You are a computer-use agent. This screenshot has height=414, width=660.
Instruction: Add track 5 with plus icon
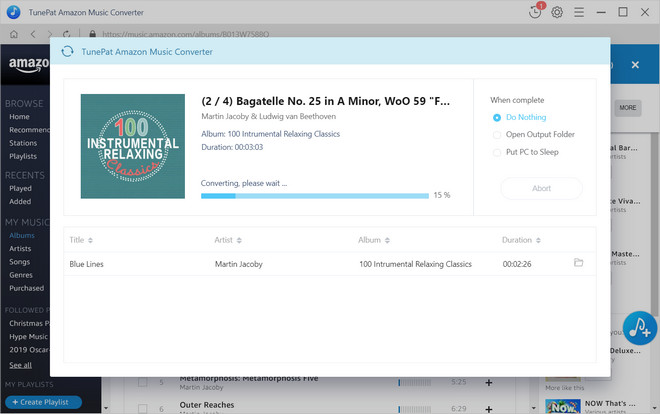(489, 382)
